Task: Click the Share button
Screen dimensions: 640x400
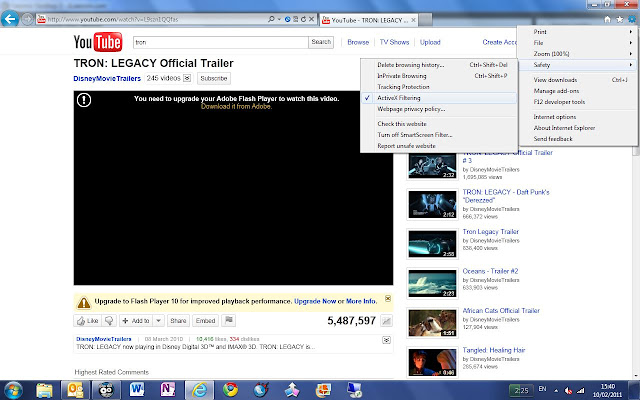Action: pos(178,320)
